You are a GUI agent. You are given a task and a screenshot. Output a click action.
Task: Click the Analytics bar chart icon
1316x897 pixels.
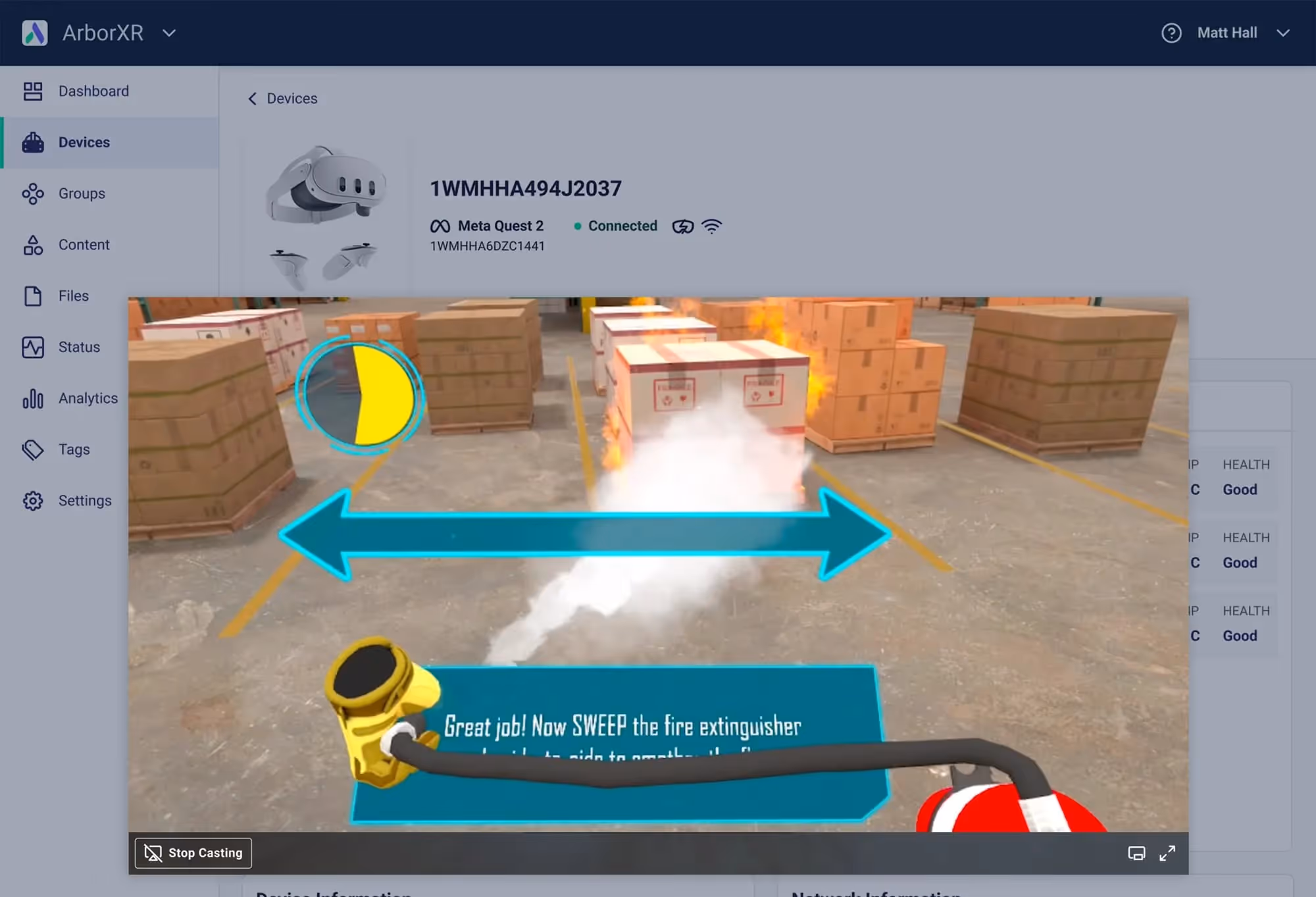click(33, 398)
